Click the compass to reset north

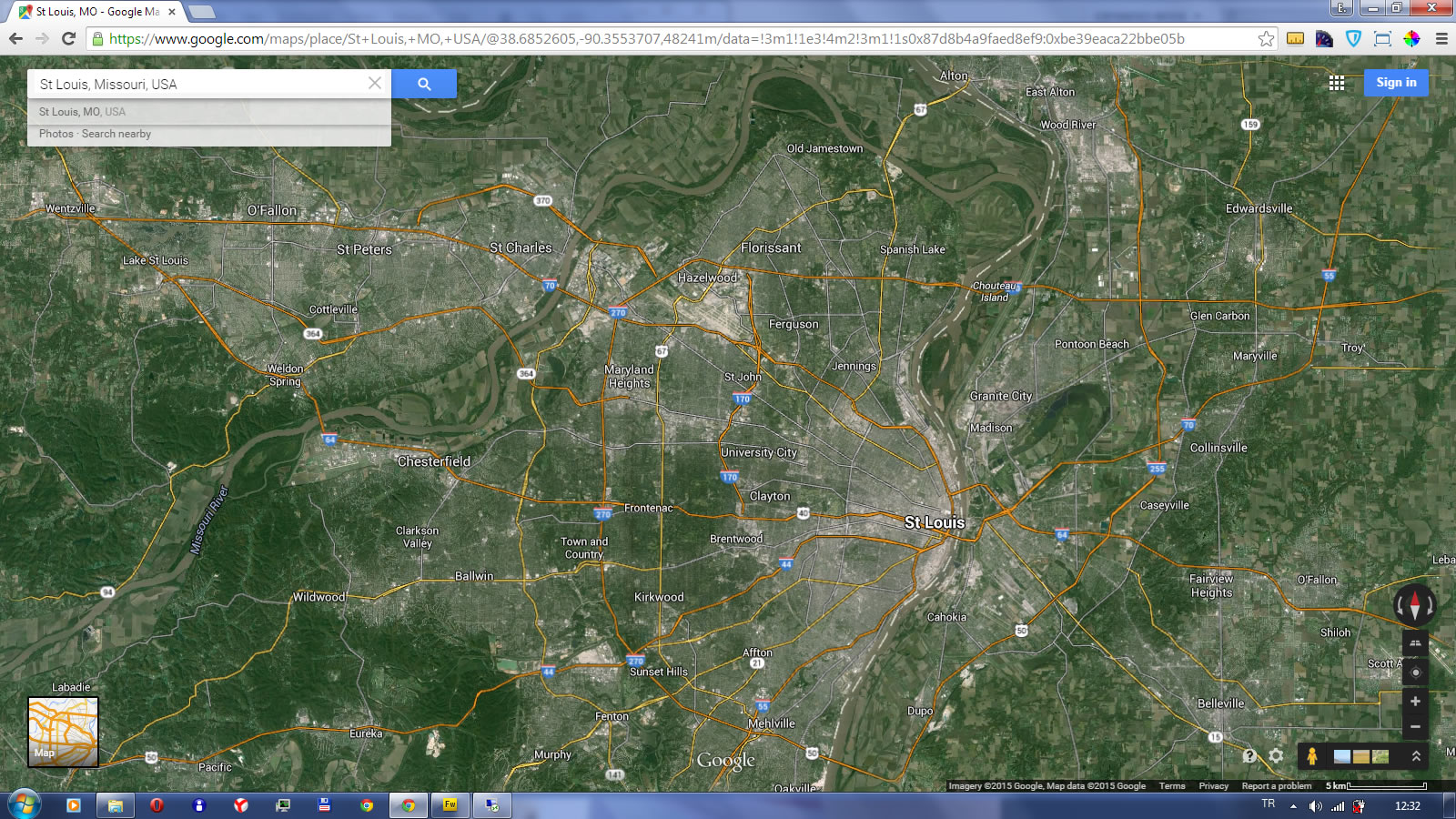coord(1414,604)
